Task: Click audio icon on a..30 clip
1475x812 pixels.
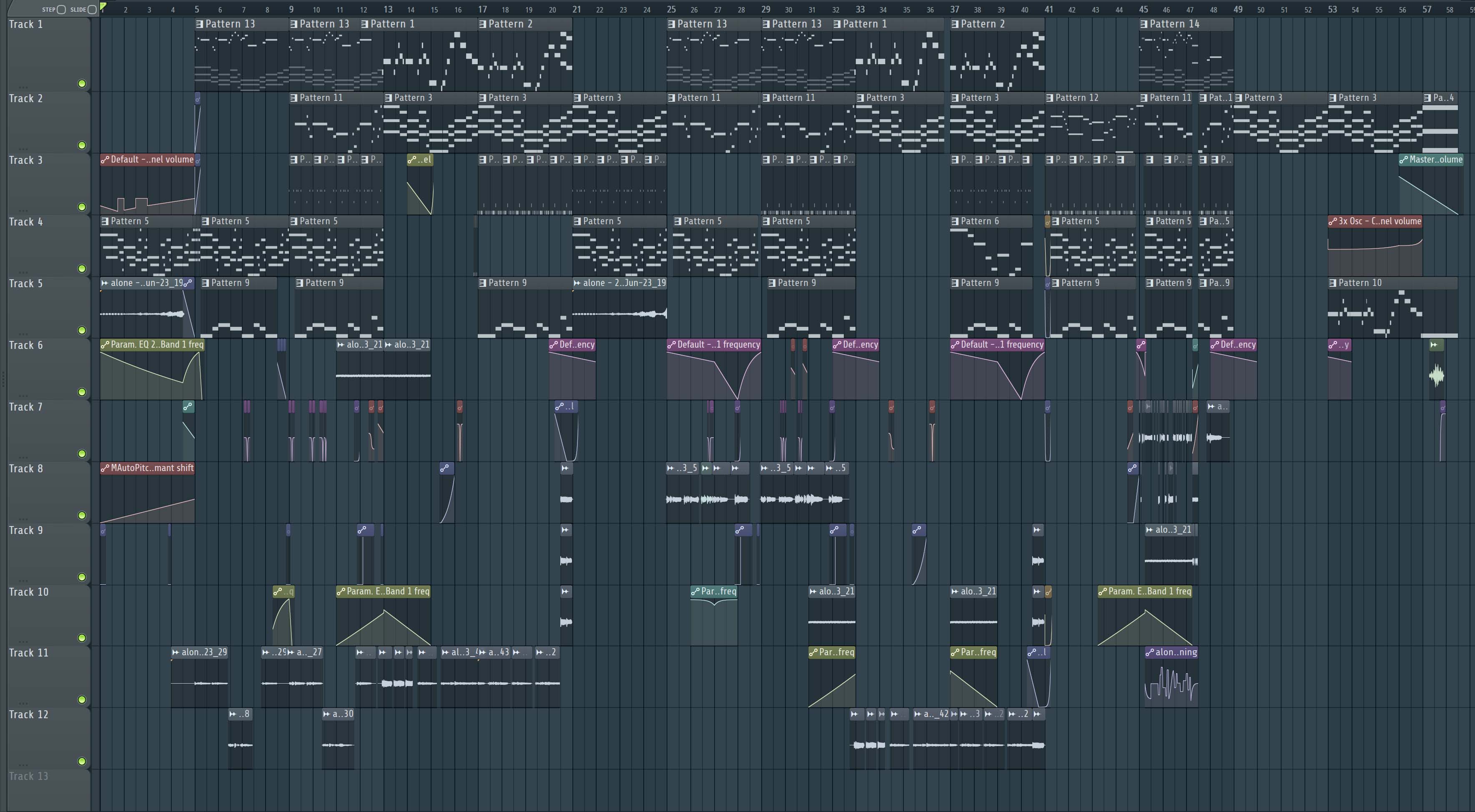Action: (327, 714)
